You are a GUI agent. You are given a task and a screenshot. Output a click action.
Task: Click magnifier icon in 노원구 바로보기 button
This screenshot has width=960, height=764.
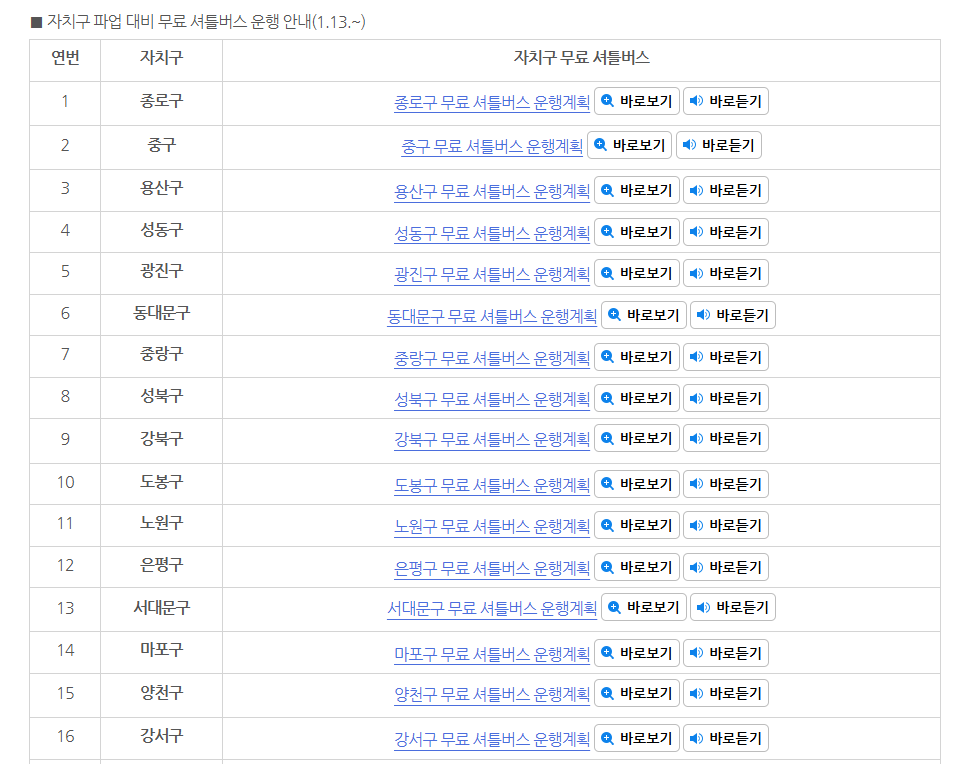[607, 525]
